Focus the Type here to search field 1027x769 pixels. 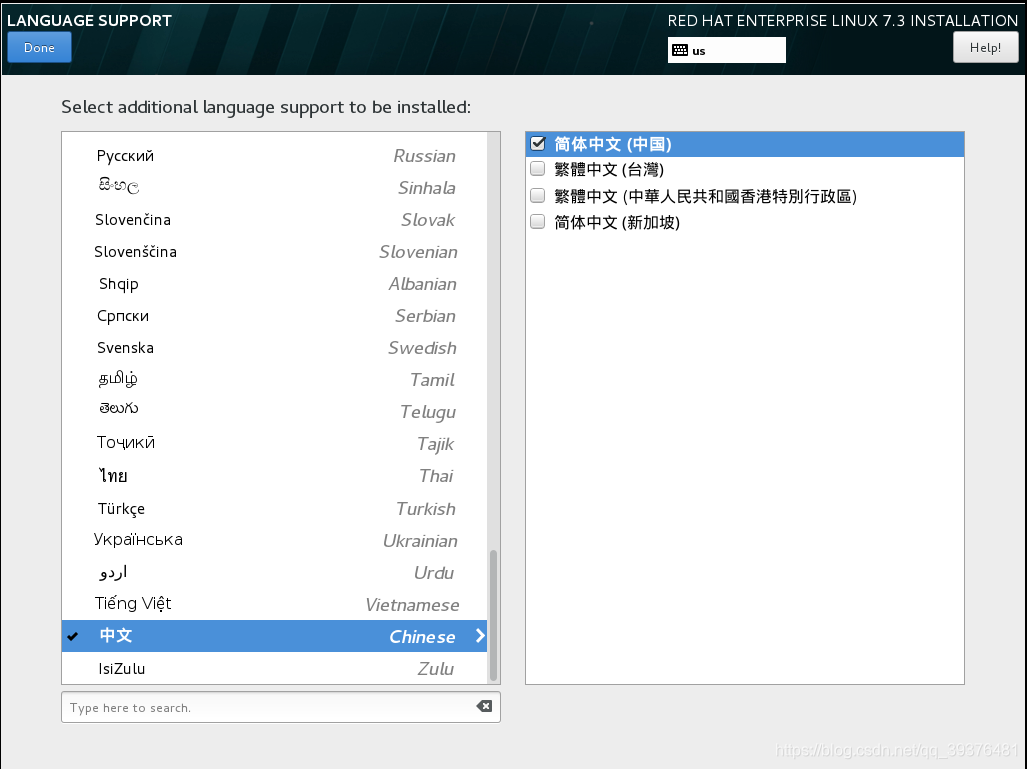point(280,707)
